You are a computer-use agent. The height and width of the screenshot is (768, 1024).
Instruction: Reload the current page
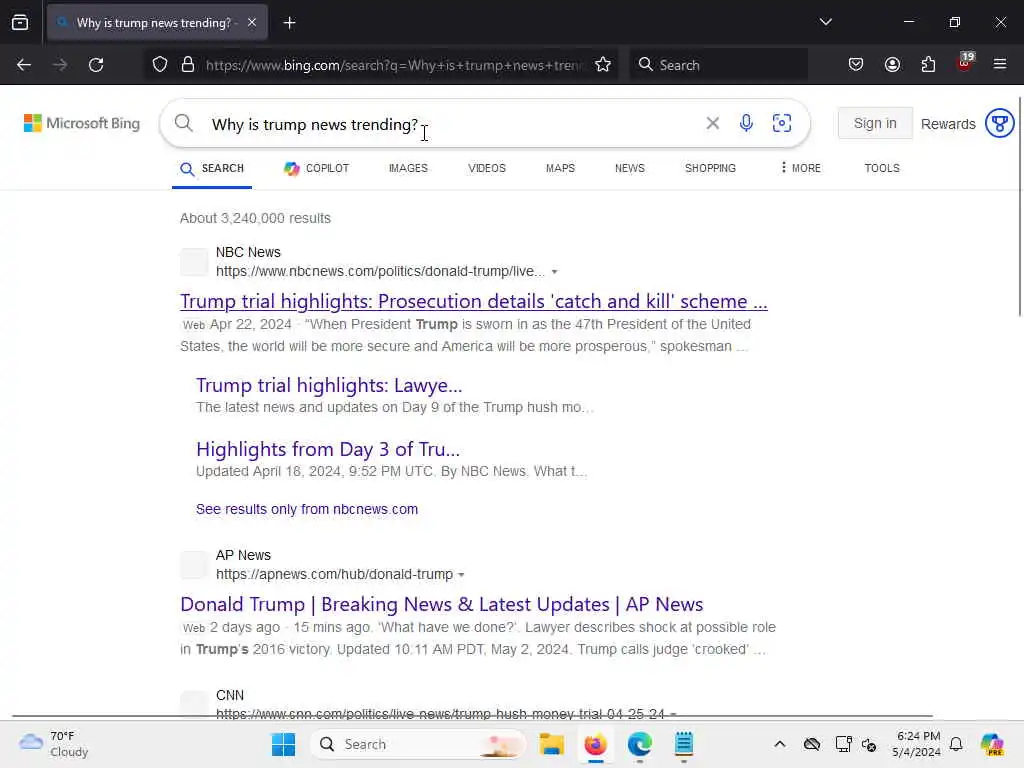pyautogui.click(x=96, y=65)
